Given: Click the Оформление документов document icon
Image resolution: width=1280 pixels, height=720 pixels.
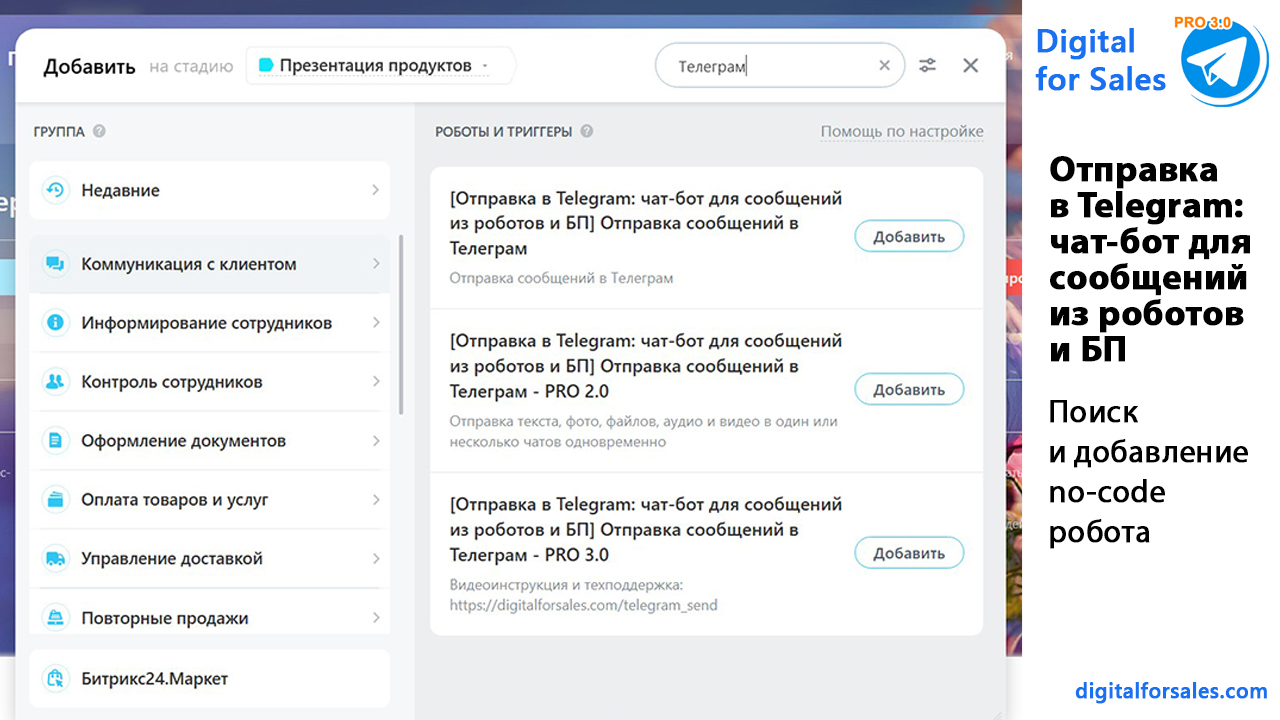Looking at the screenshot, I should click(55, 441).
